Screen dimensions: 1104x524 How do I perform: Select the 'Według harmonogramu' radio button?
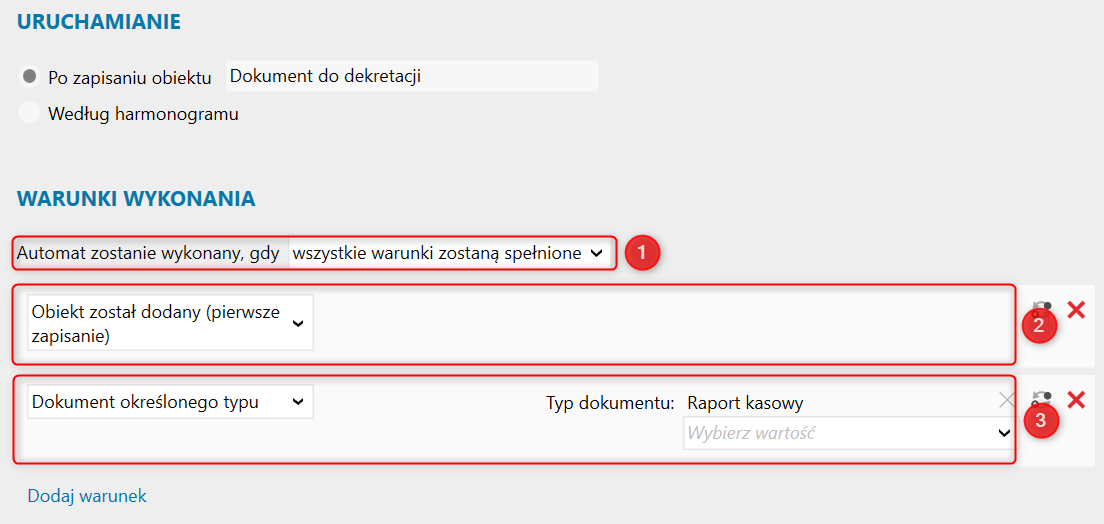(x=30, y=113)
